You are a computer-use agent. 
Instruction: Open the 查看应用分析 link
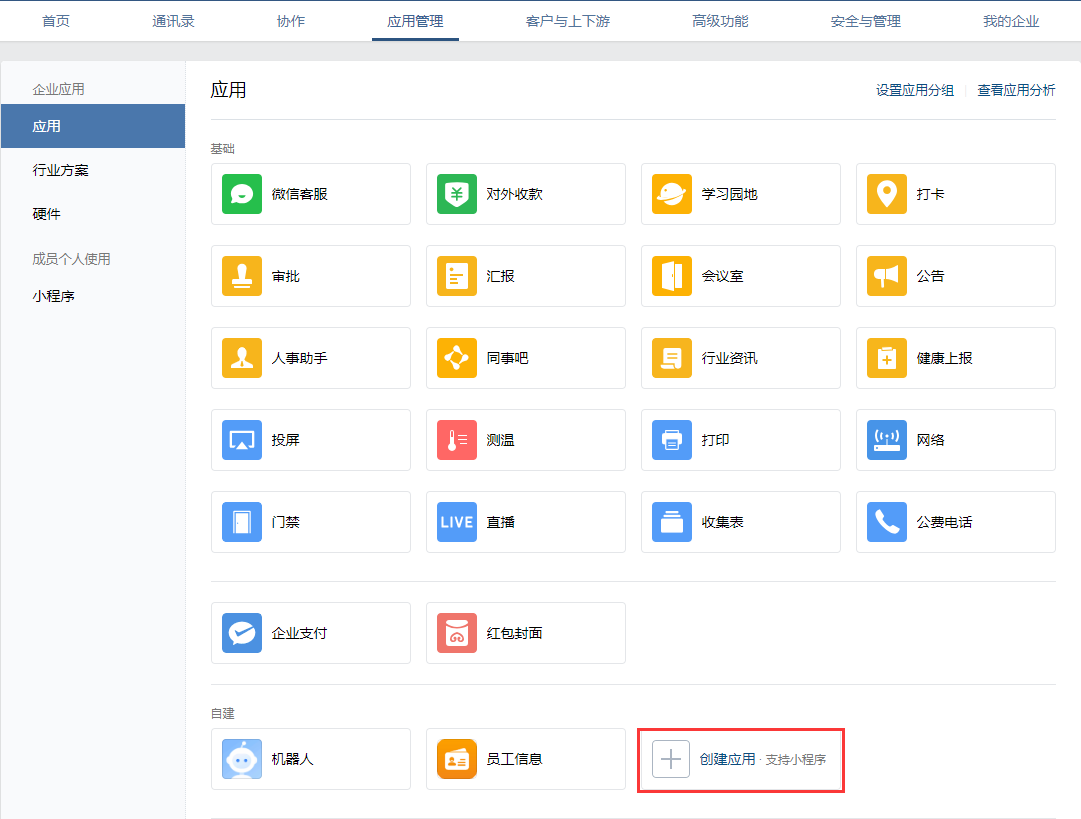tap(1016, 90)
